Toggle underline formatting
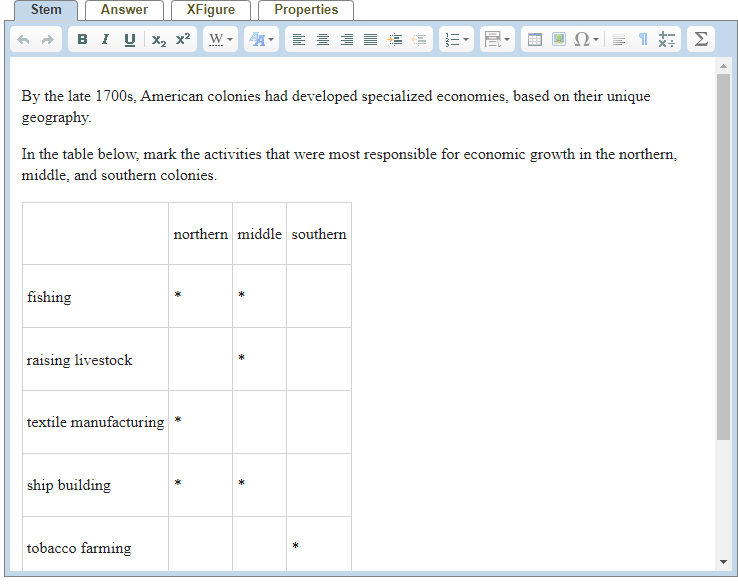Screen dimensions: 738x584 point(130,40)
